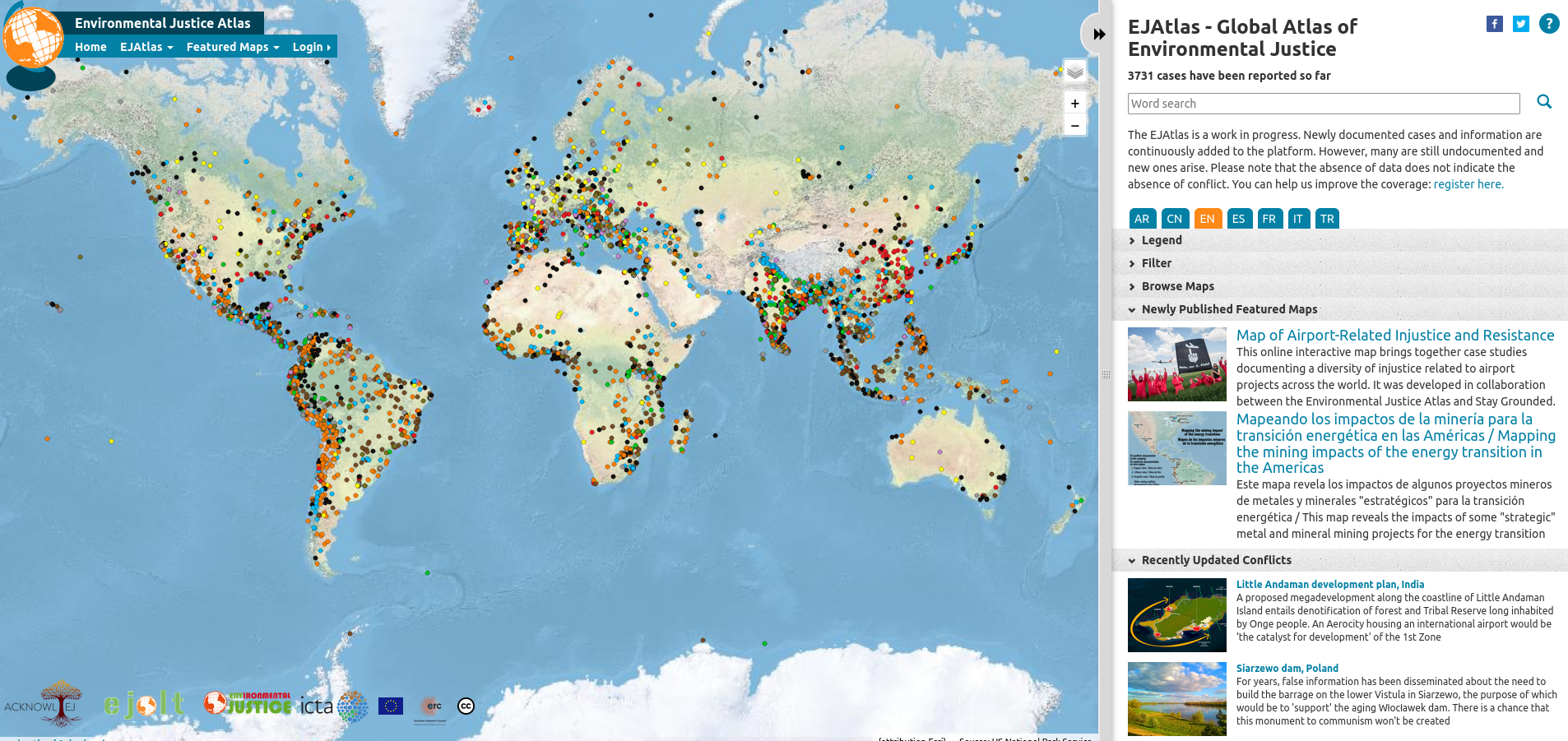Click the EJAtlas - Global Atlas heading
1568x741 pixels.
1242,38
